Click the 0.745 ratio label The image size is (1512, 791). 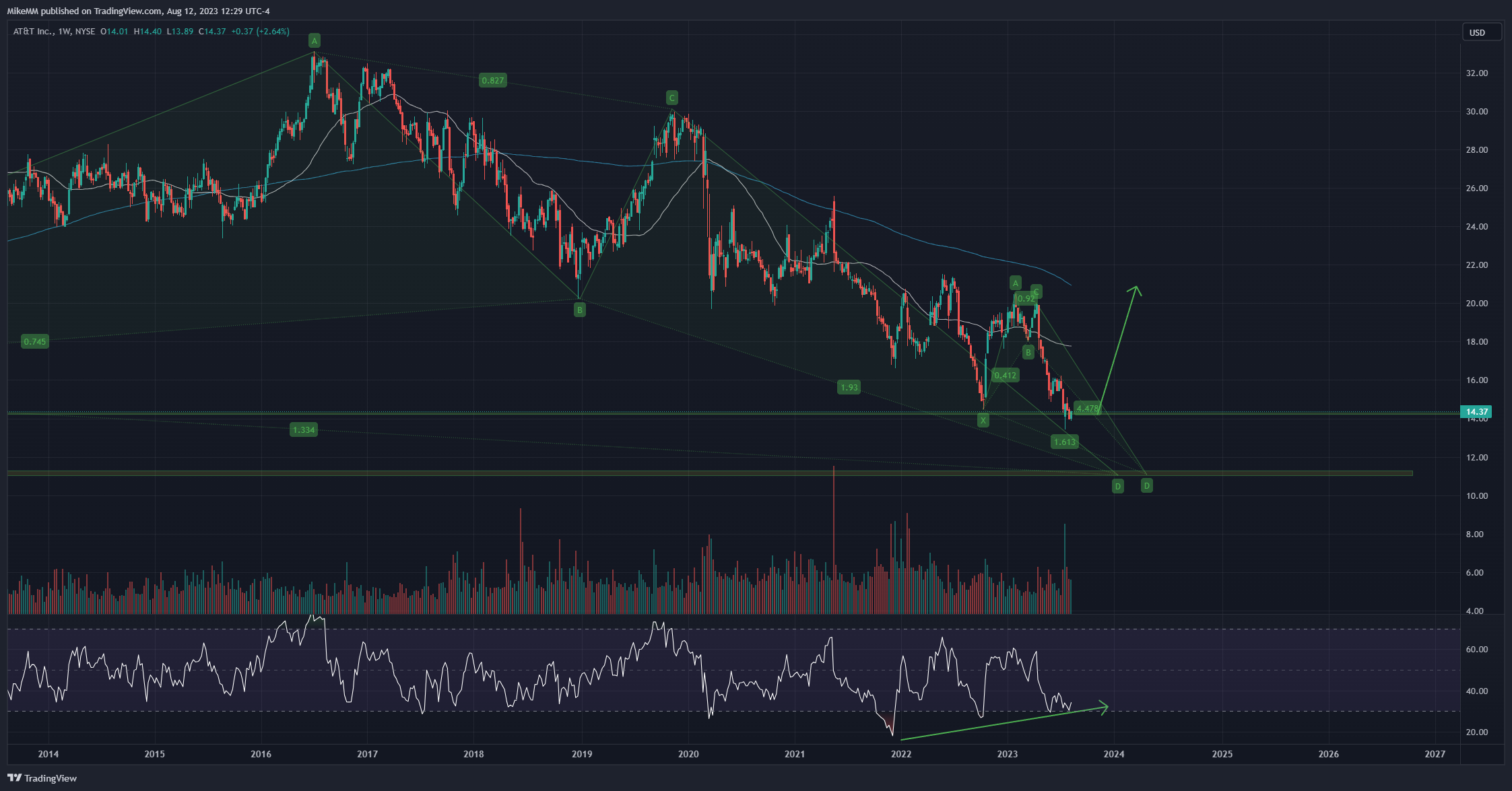(x=35, y=341)
